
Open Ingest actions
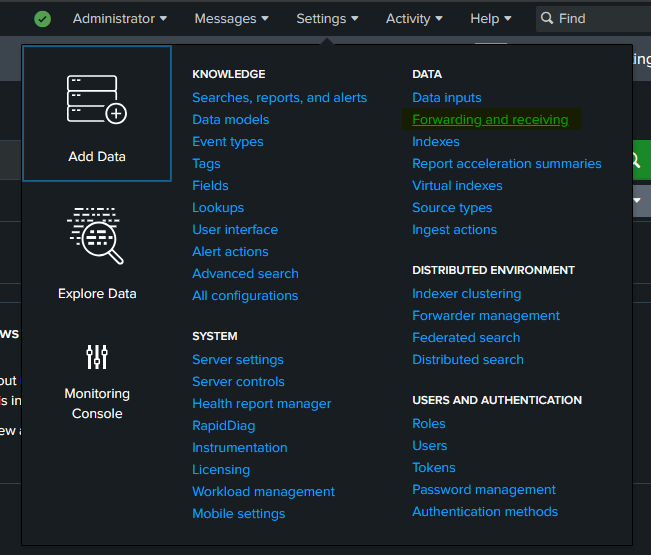coord(455,230)
